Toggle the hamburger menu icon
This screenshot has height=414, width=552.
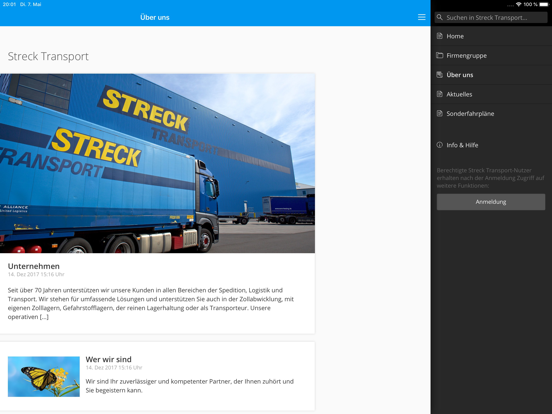coord(421,17)
